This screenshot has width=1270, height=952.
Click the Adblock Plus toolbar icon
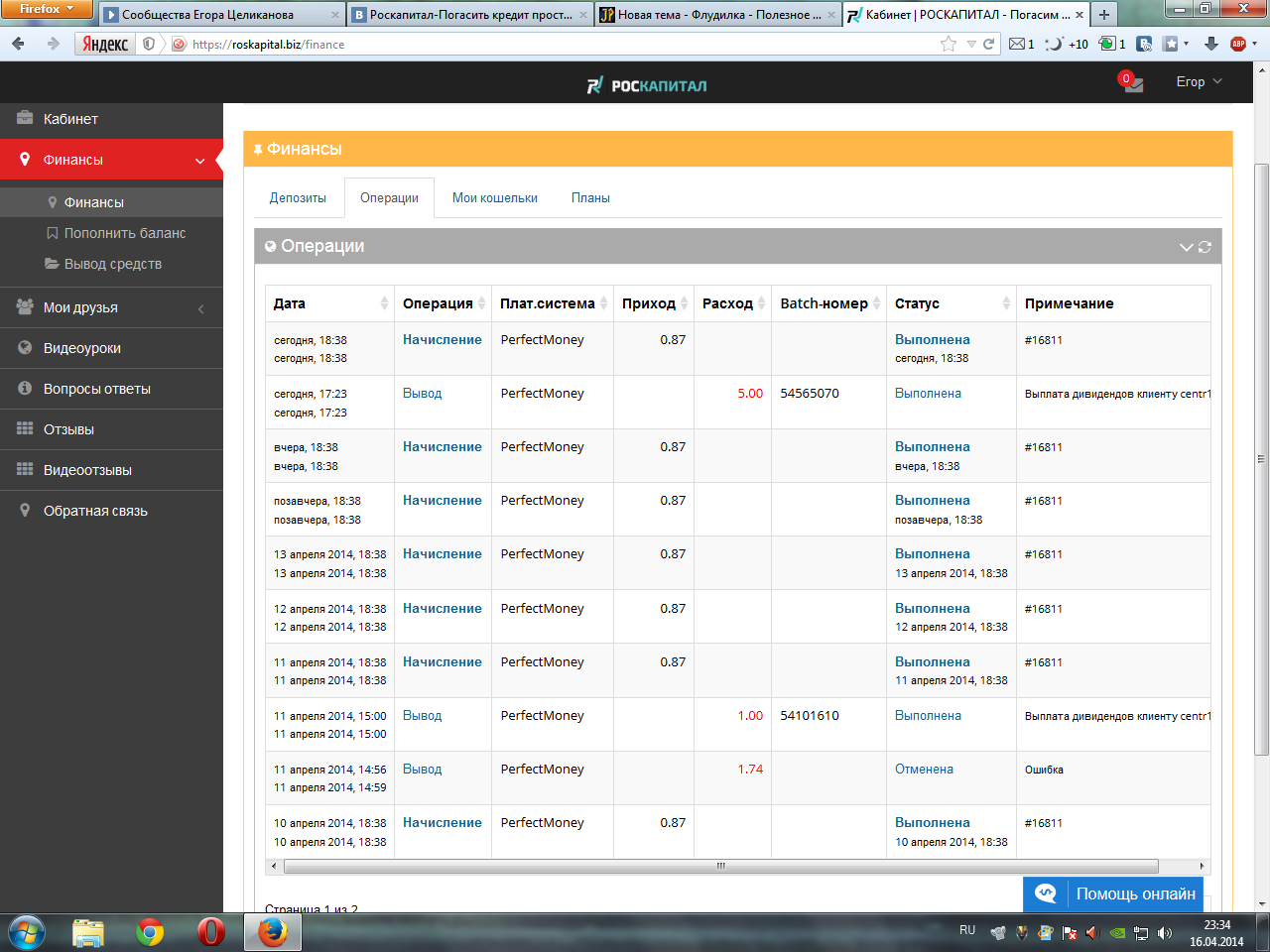pyautogui.click(x=1238, y=44)
